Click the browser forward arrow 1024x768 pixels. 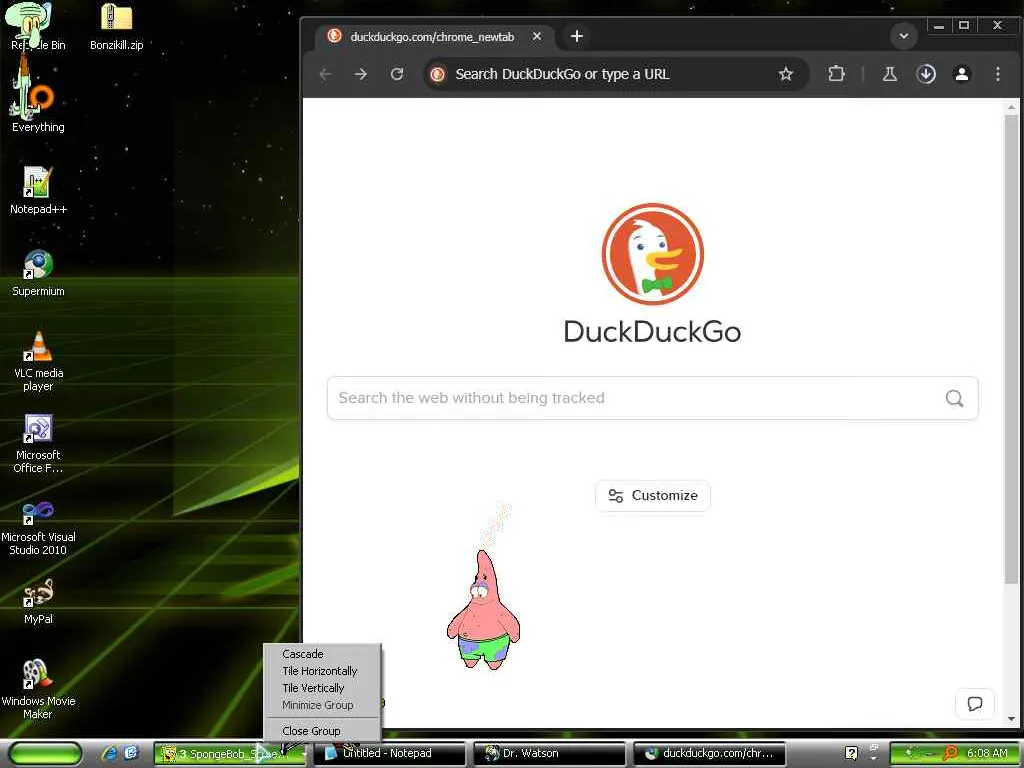point(360,74)
